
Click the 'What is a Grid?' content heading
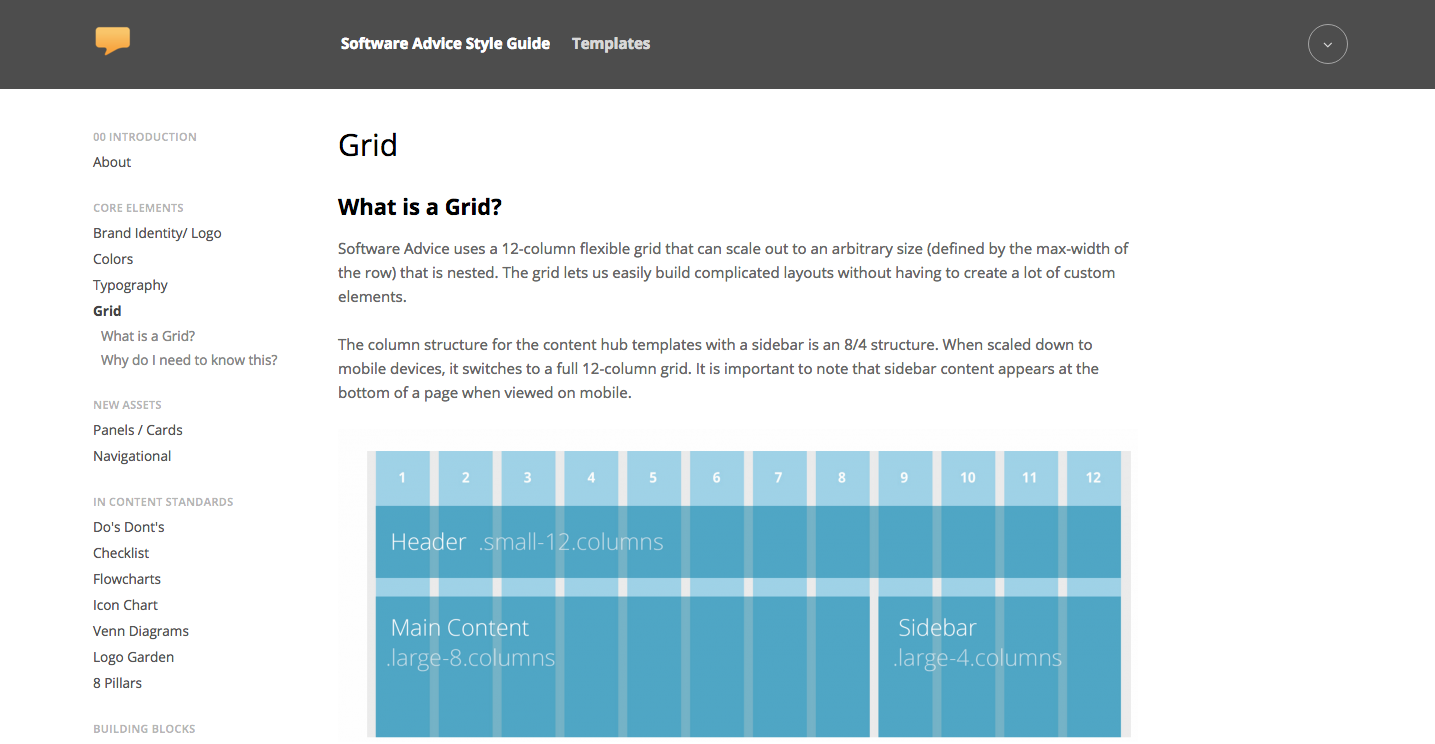pyautogui.click(x=420, y=207)
